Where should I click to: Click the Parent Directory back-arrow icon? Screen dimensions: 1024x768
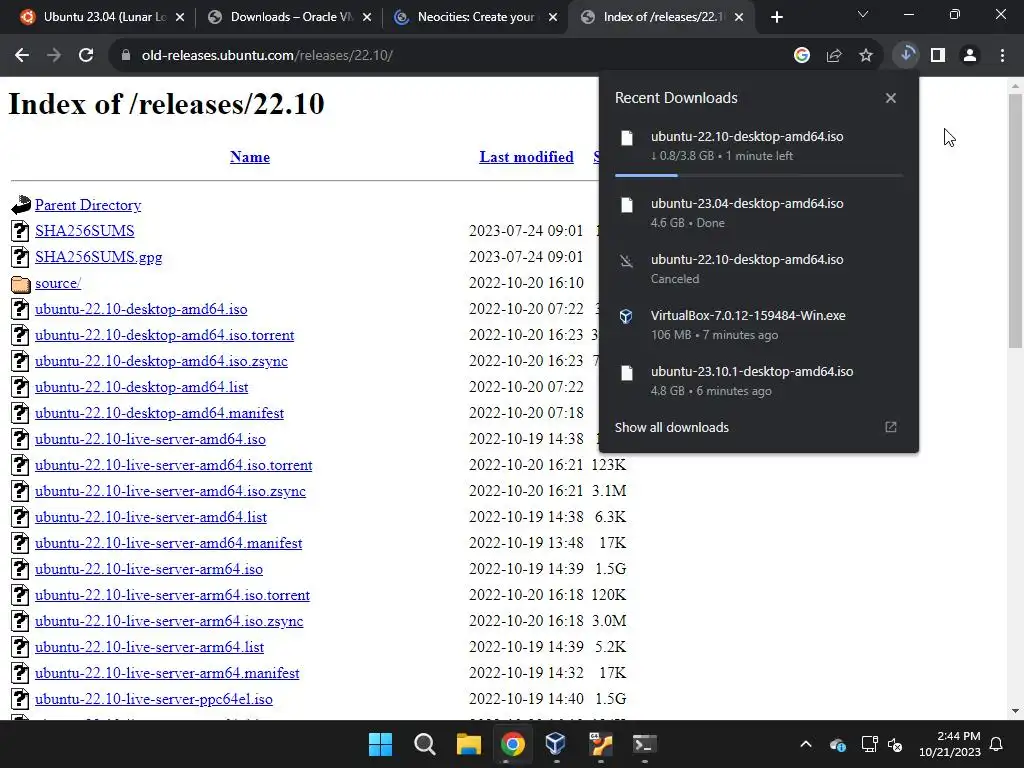tap(21, 205)
